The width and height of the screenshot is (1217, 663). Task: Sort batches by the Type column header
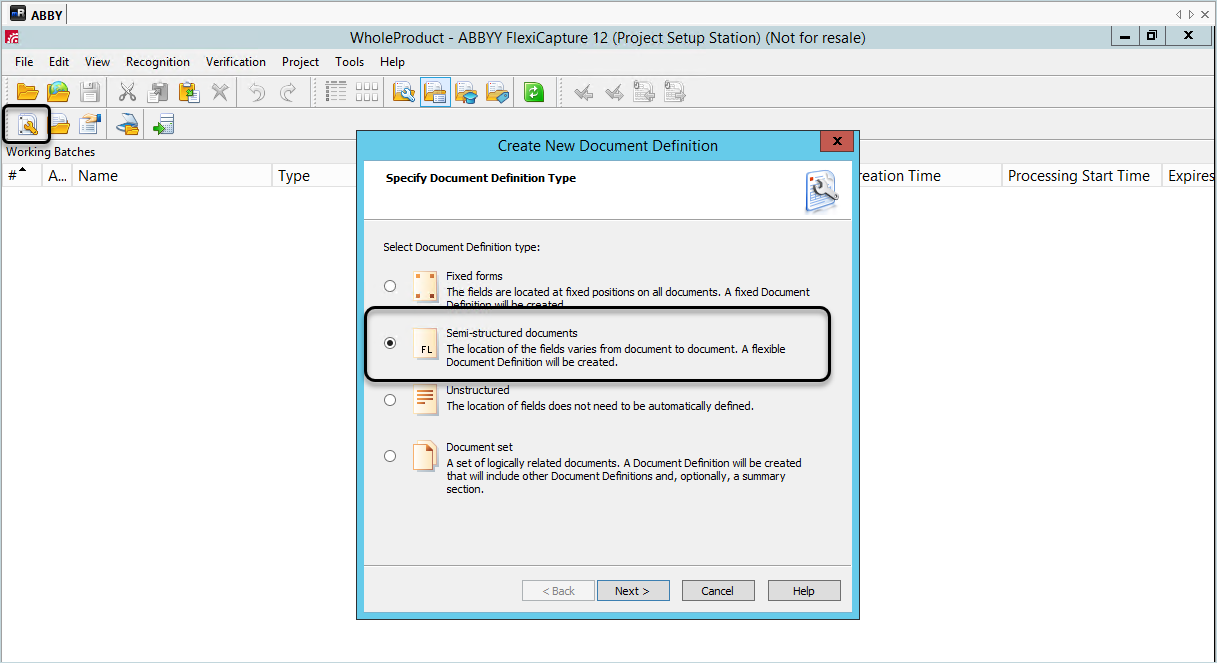pos(314,176)
